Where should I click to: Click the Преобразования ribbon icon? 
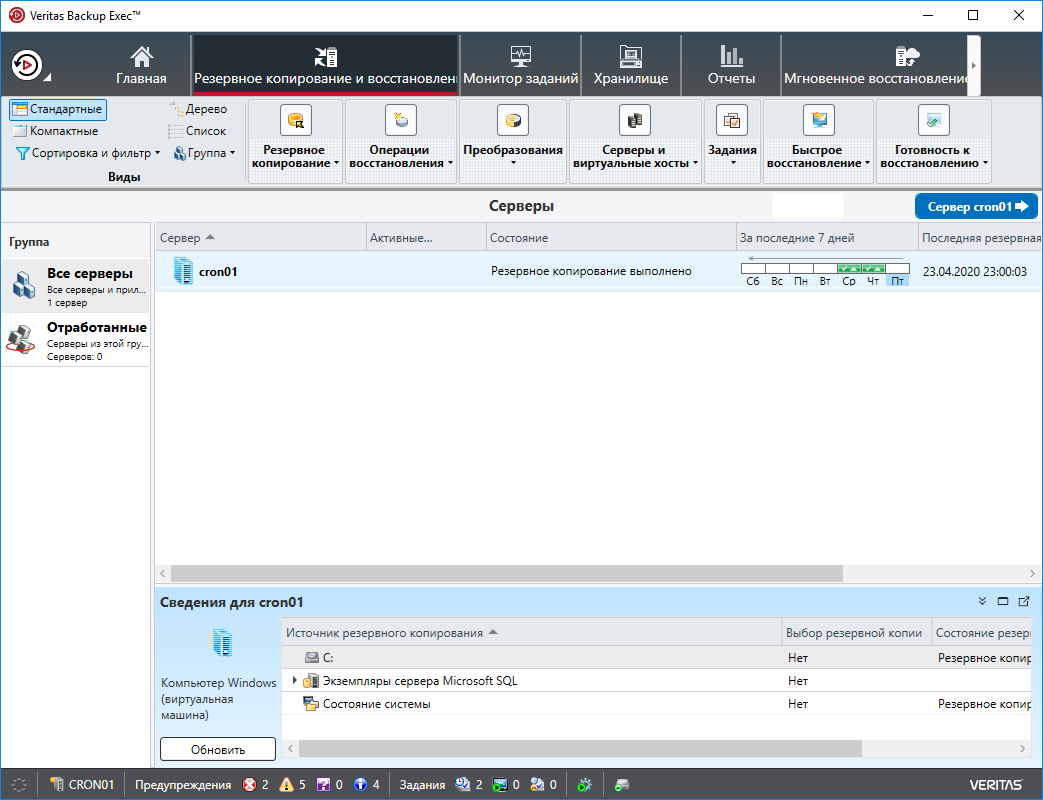click(x=513, y=120)
